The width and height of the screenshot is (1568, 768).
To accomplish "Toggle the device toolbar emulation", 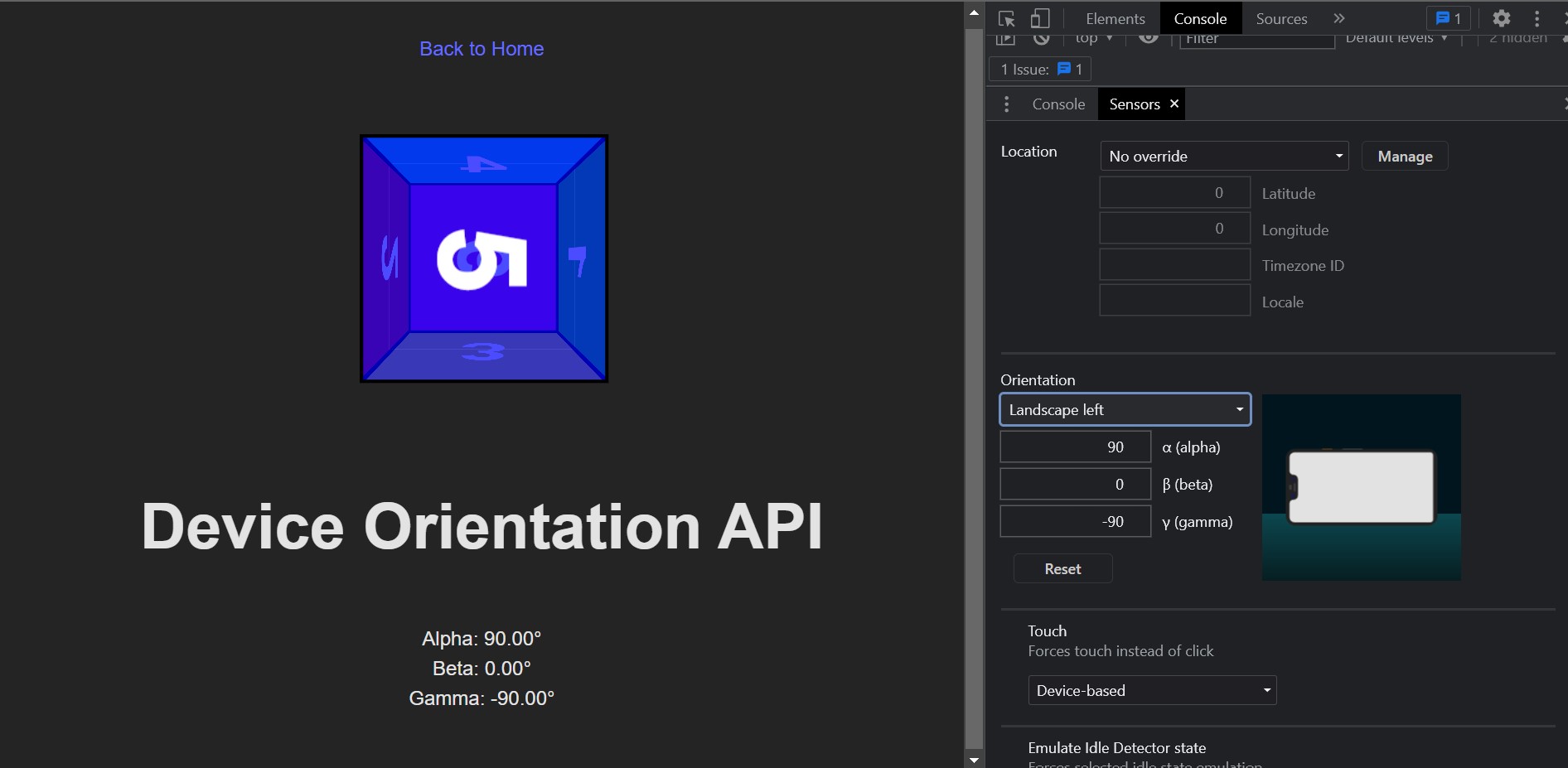I will [1041, 18].
